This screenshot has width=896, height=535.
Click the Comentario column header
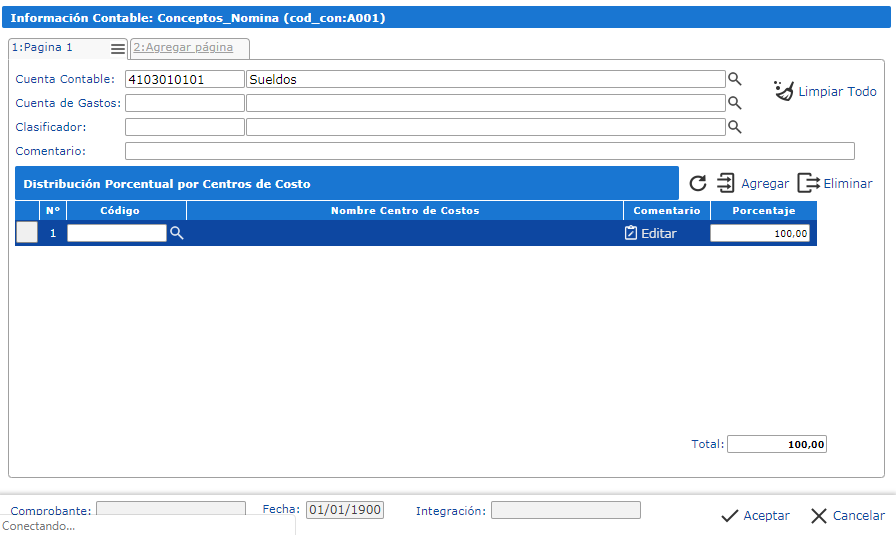click(x=666, y=210)
